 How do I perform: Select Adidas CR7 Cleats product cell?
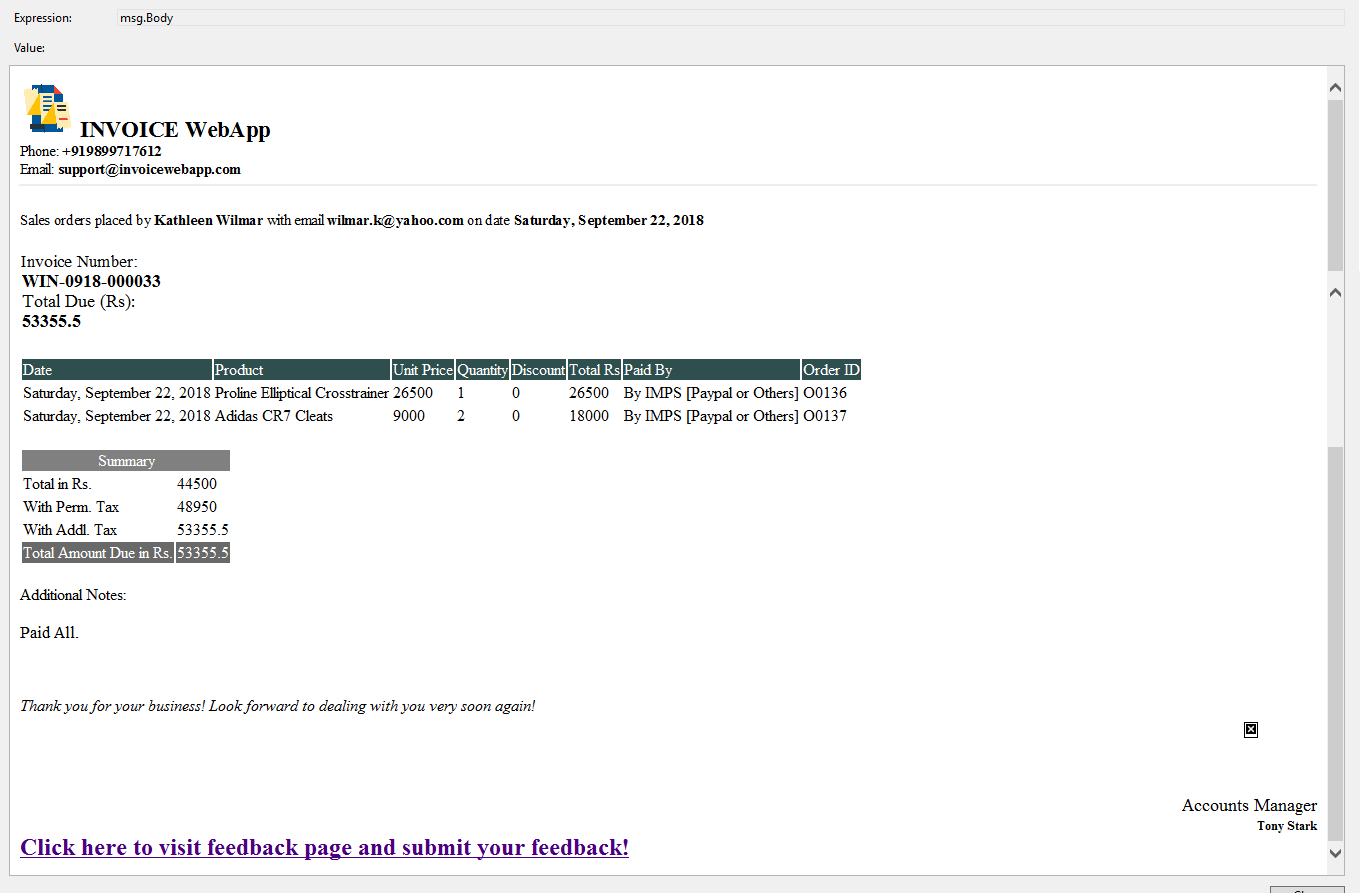point(302,416)
